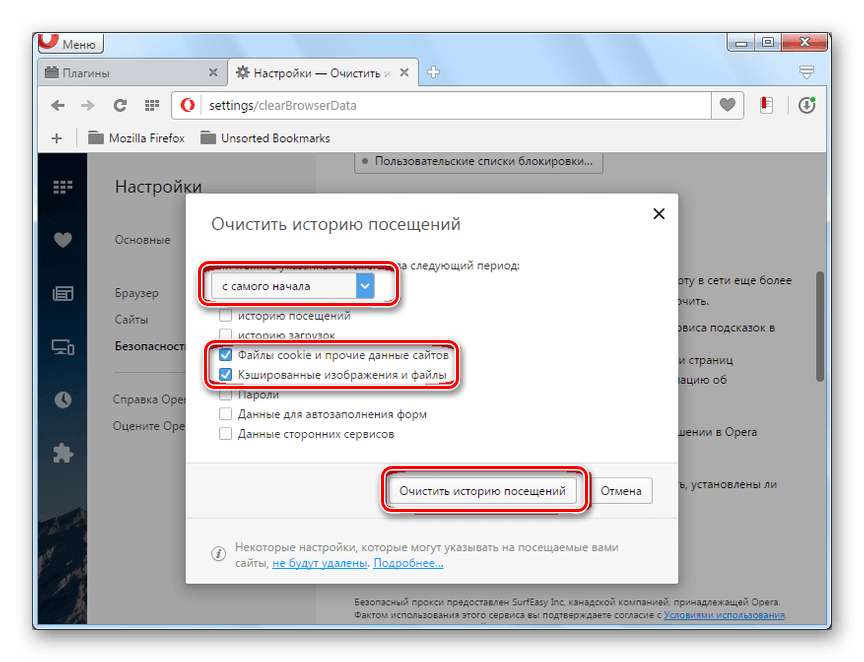
Task: Open the с самого начала period dropdown
Action: [293, 287]
